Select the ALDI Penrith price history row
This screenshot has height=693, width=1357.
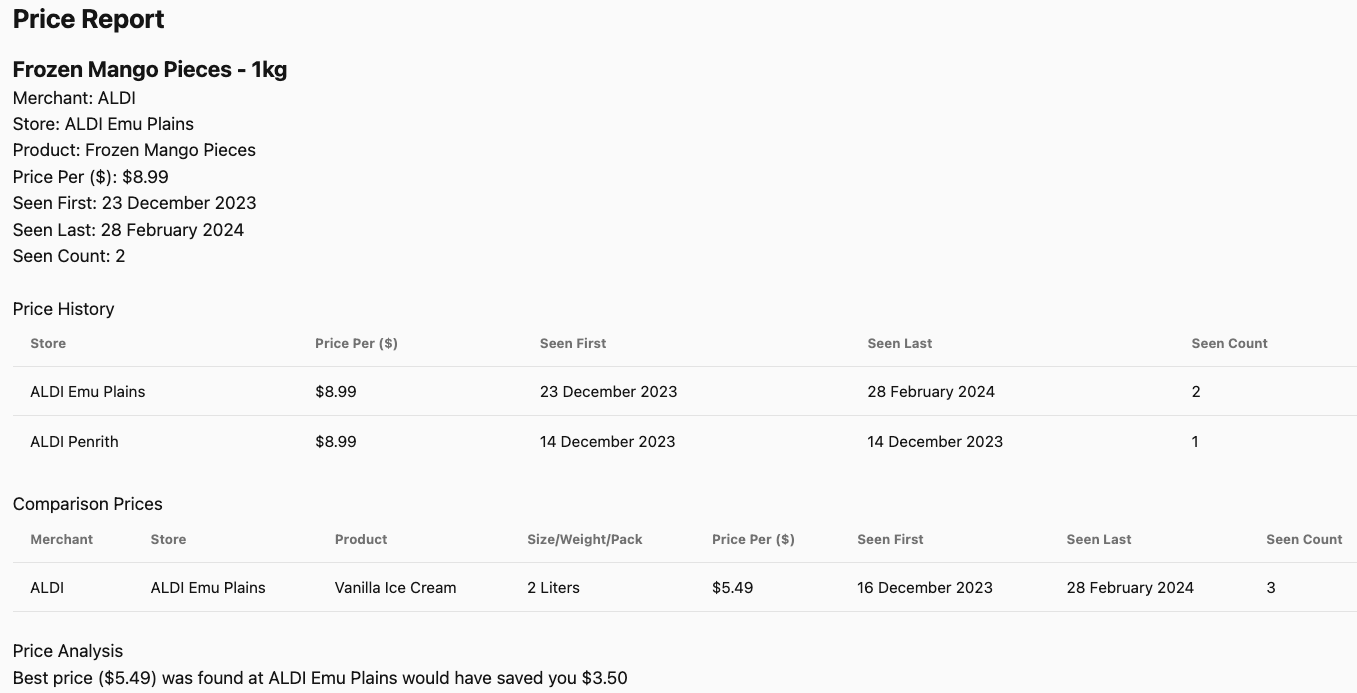[685, 441]
